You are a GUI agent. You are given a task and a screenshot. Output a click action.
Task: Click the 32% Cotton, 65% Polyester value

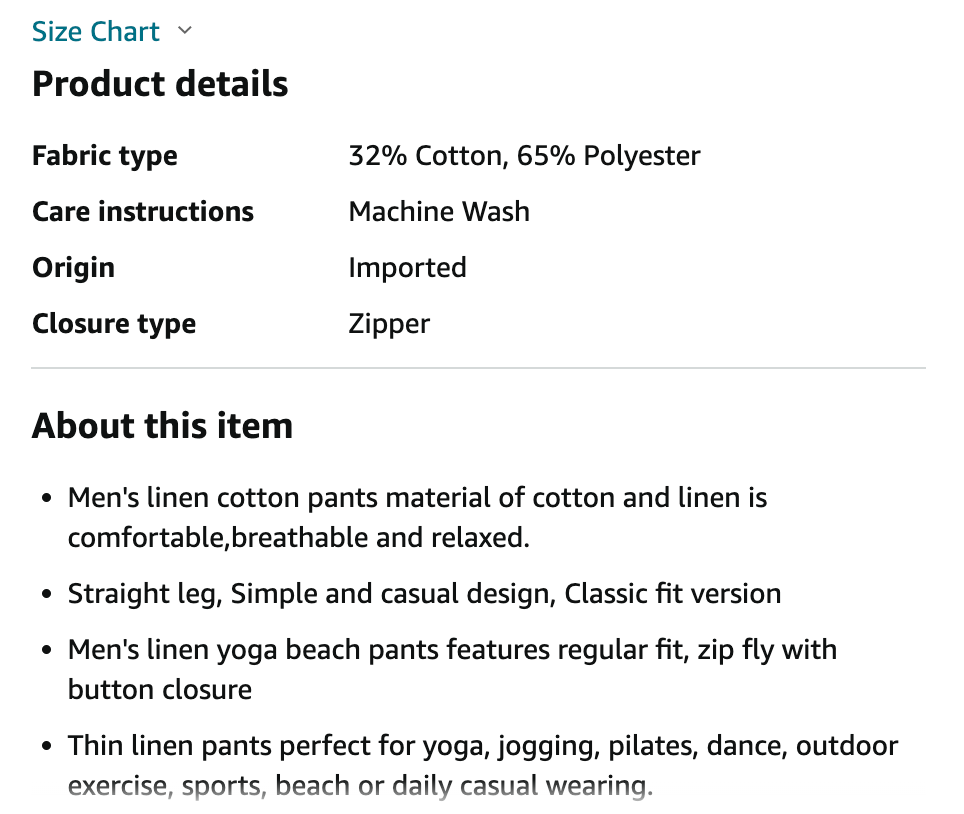point(524,156)
